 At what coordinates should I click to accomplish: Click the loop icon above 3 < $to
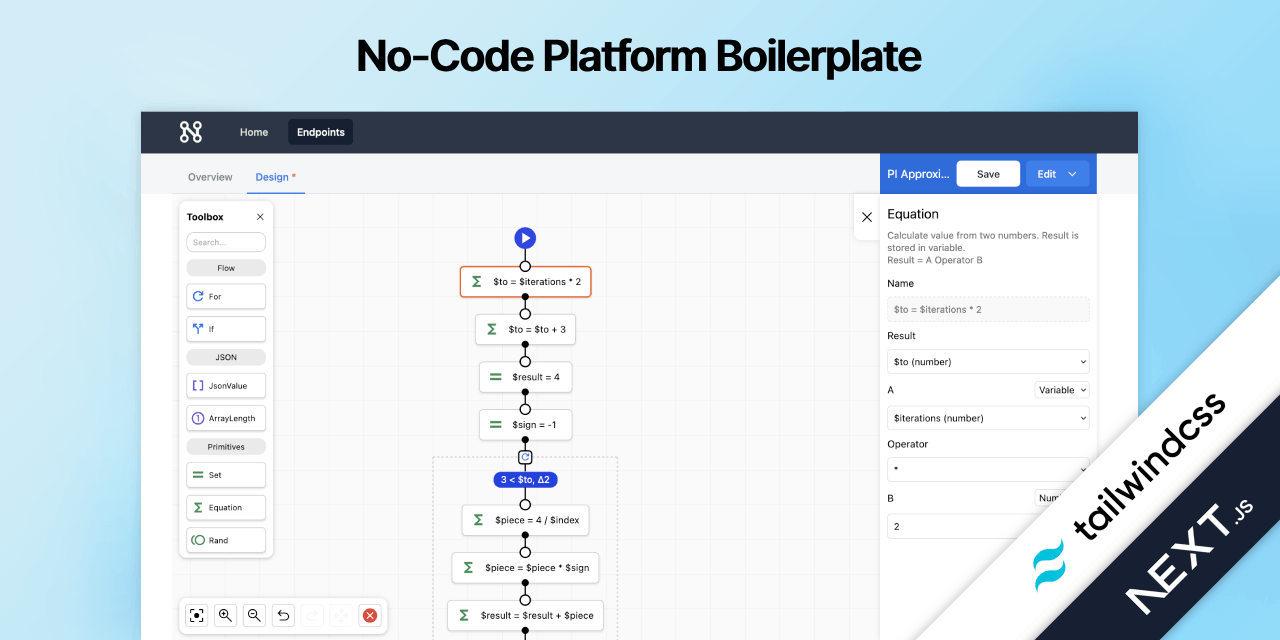[x=525, y=457]
